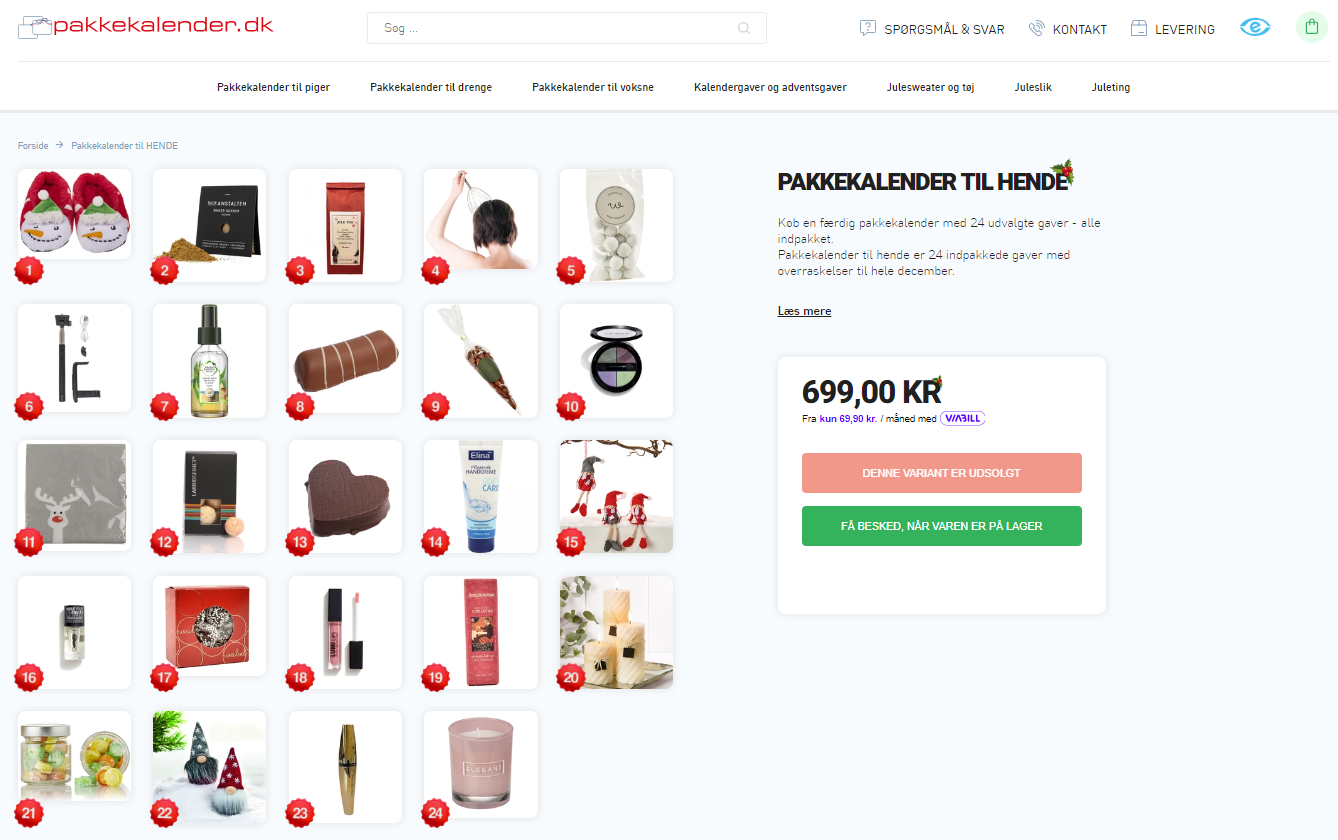Open Pakkekalender til voksne menu
Viewport: 1338px width, 840px height.
click(593, 87)
